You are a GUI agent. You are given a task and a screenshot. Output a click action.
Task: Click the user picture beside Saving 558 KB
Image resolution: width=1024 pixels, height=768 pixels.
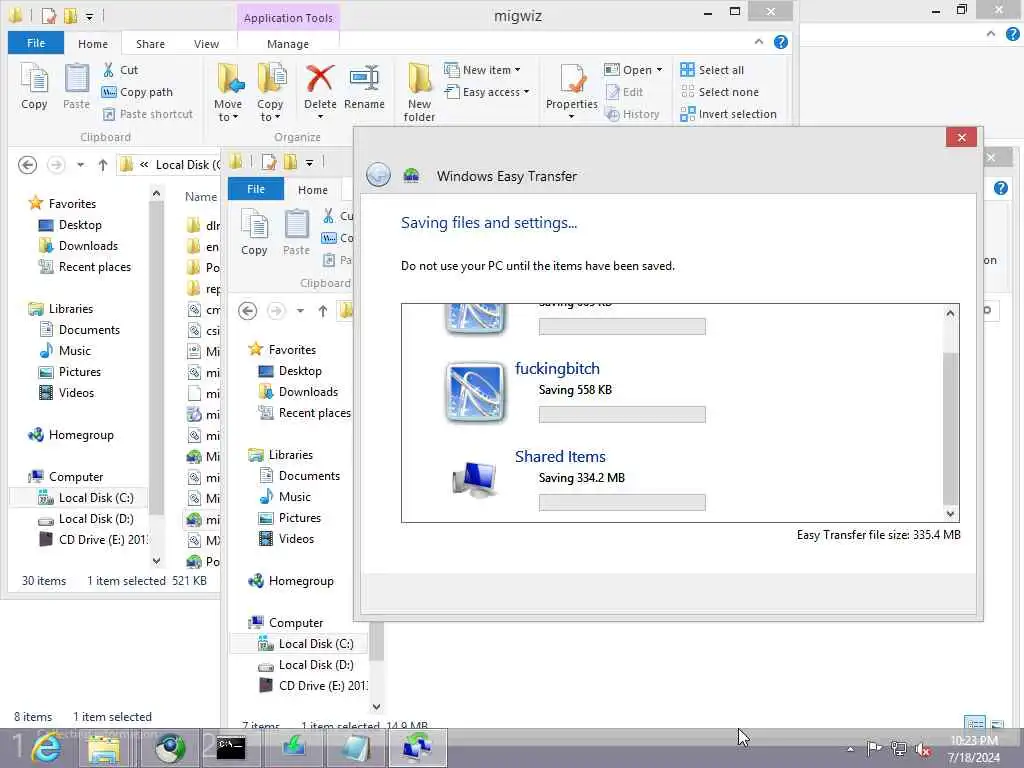pyautogui.click(x=475, y=392)
